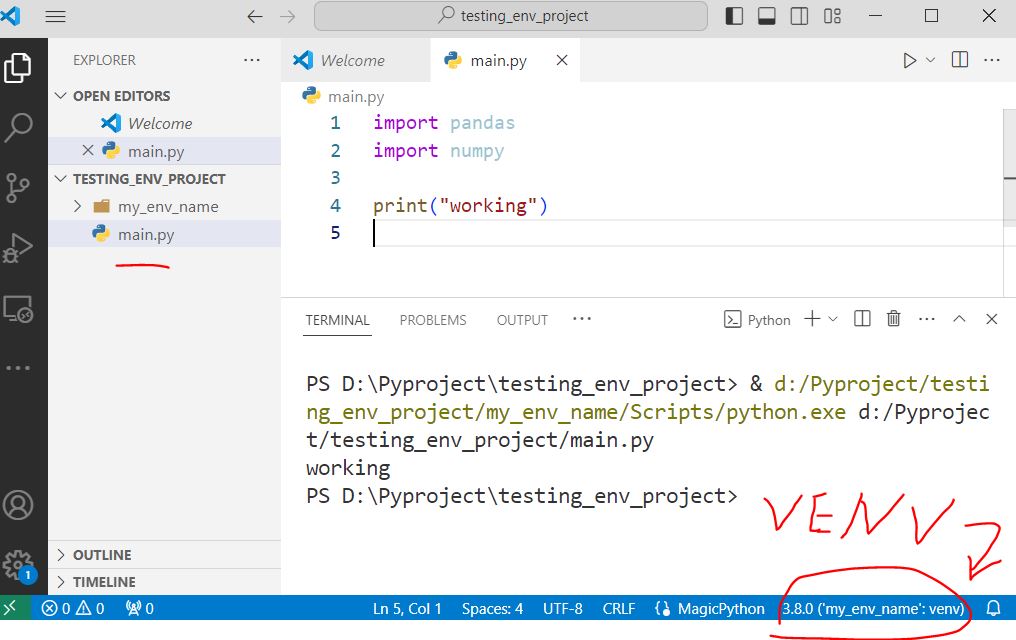Click the testing_env_project search box
This screenshot has width=1016, height=640.
511,16
